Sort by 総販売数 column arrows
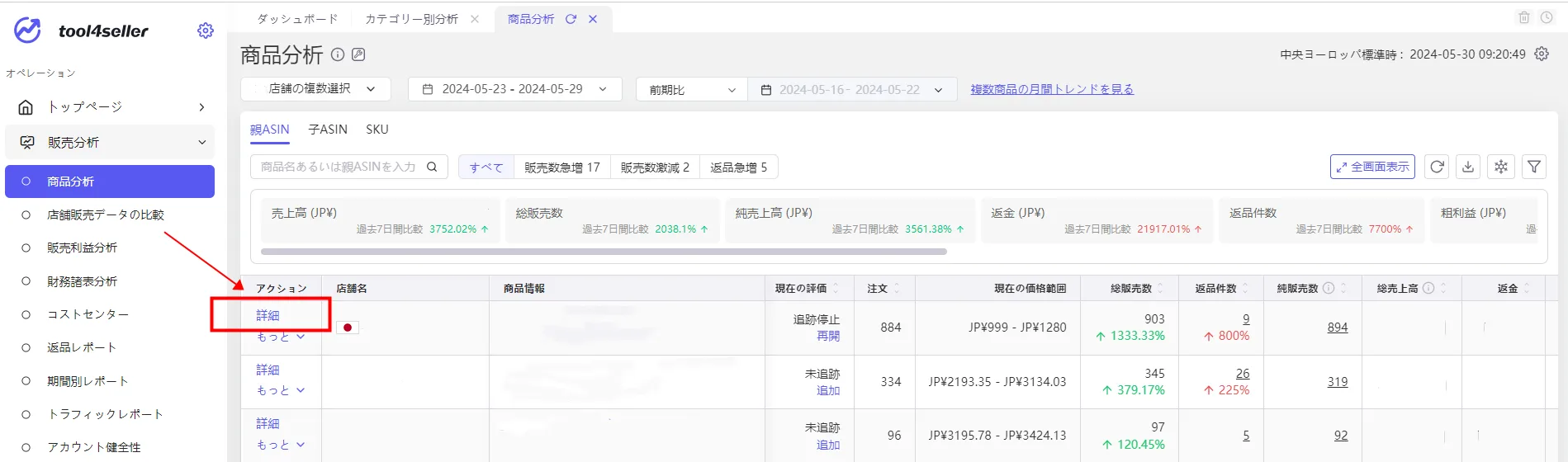The width and height of the screenshot is (1568, 462). [1160, 288]
